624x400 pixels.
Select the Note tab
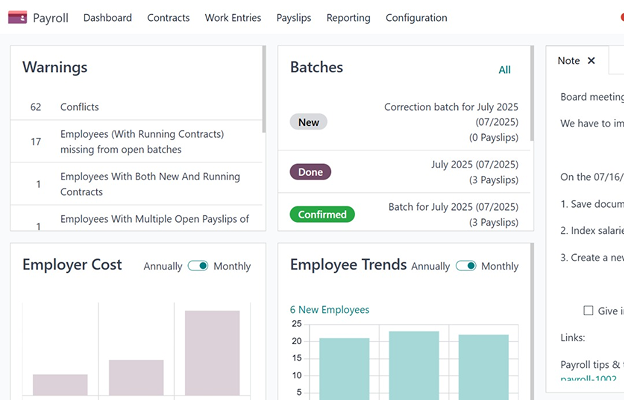[568, 61]
